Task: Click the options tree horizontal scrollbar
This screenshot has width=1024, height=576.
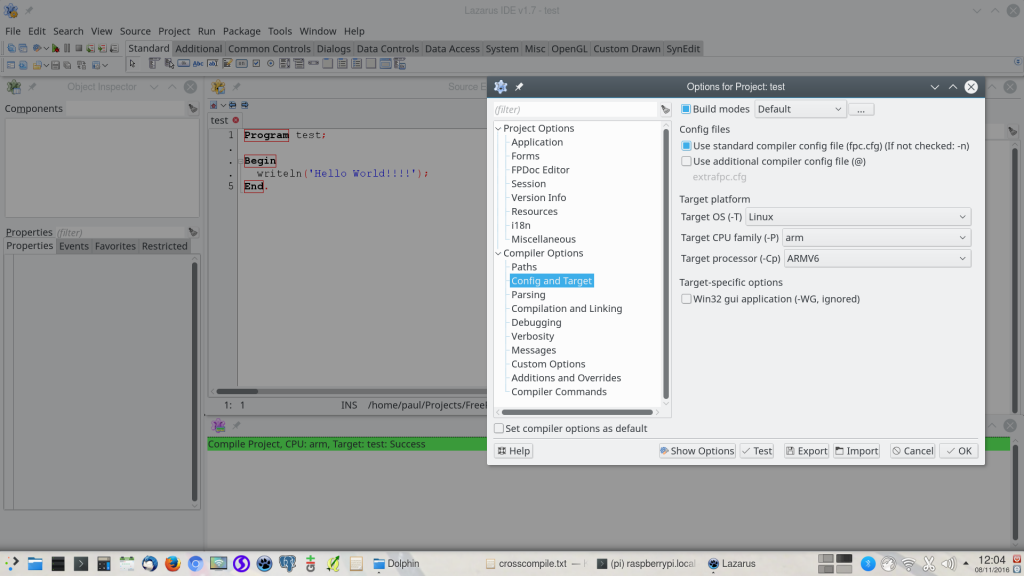Action: click(577, 412)
